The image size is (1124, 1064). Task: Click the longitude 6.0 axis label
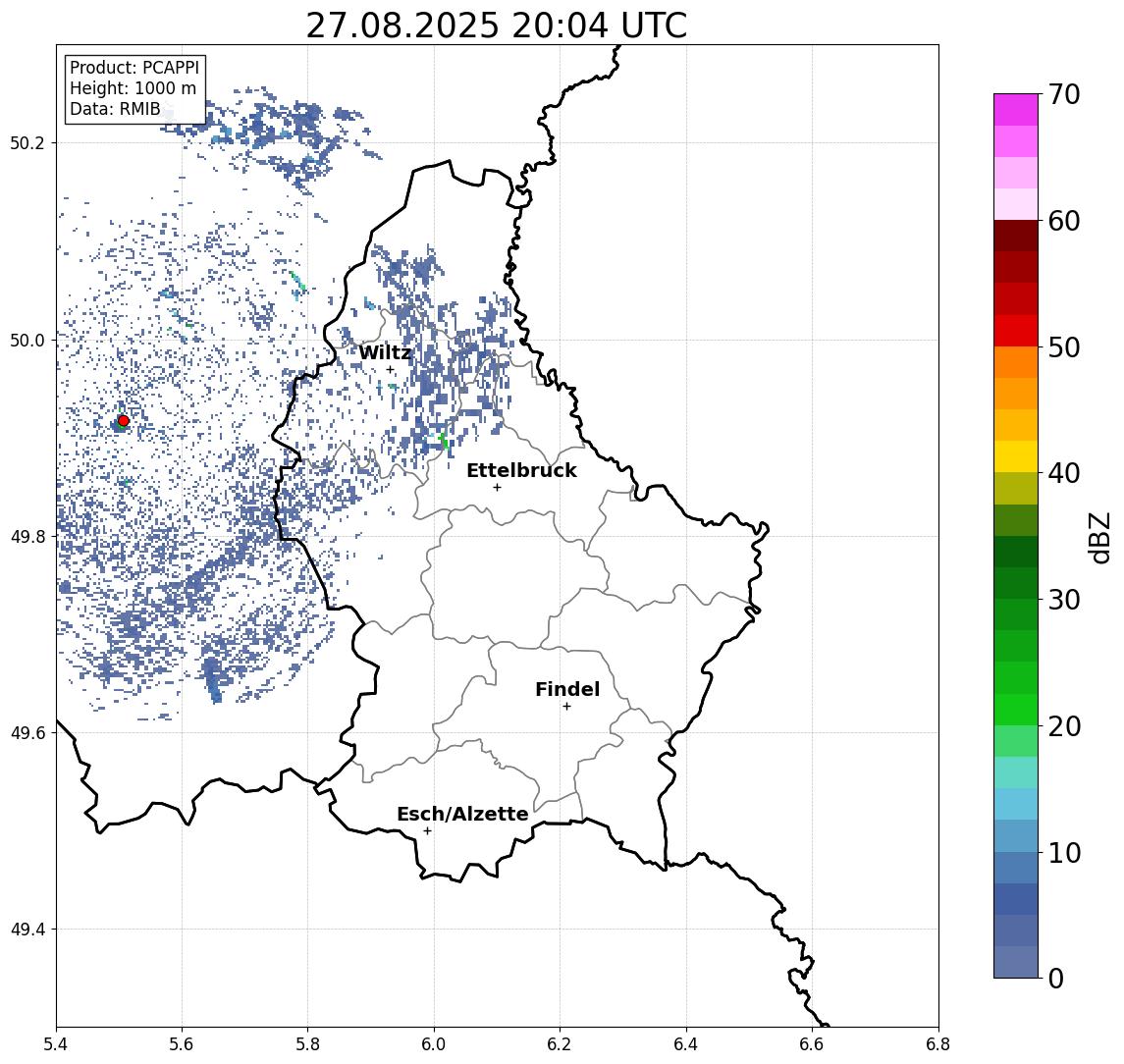[x=435, y=1044]
